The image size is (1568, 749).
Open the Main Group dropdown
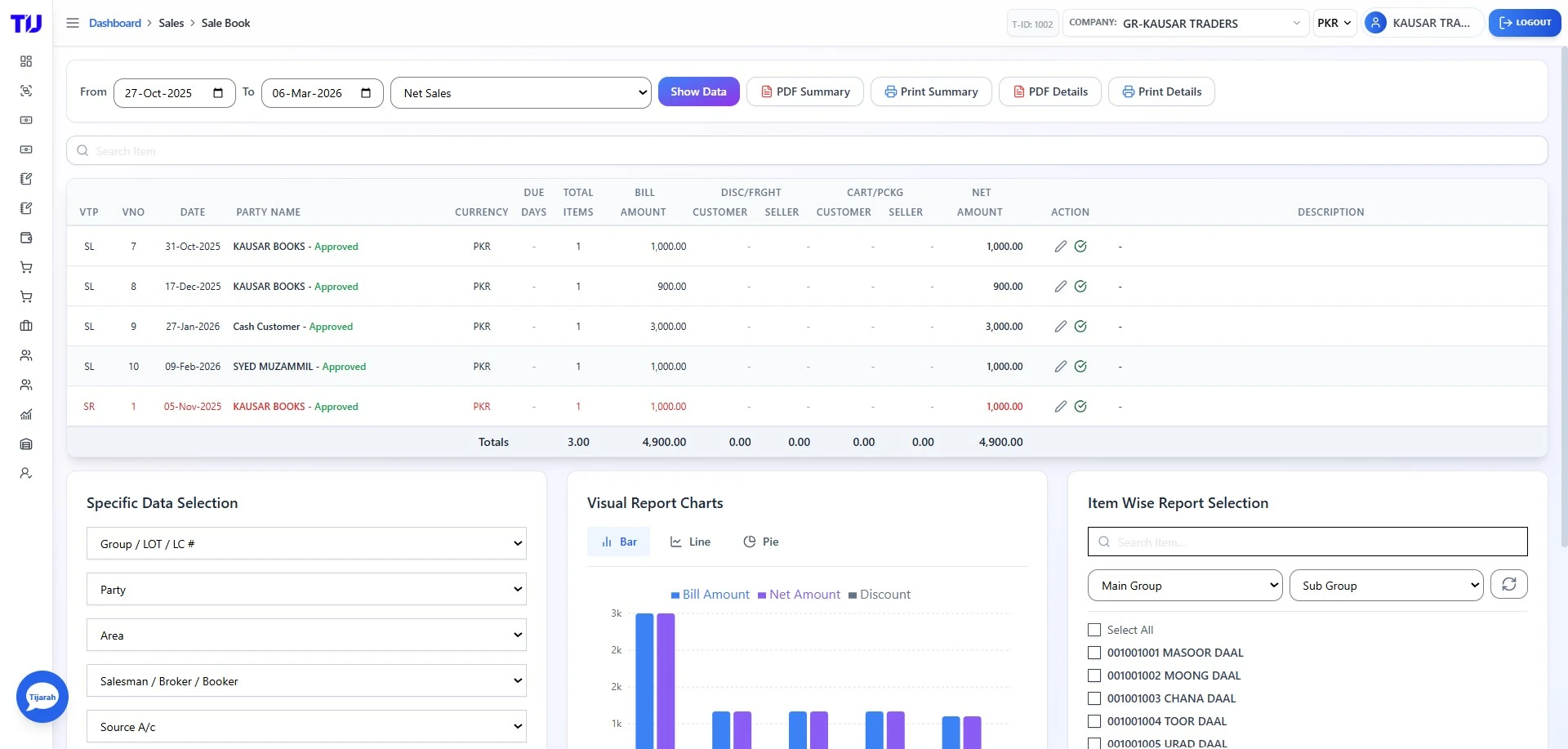coord(1185,585)
